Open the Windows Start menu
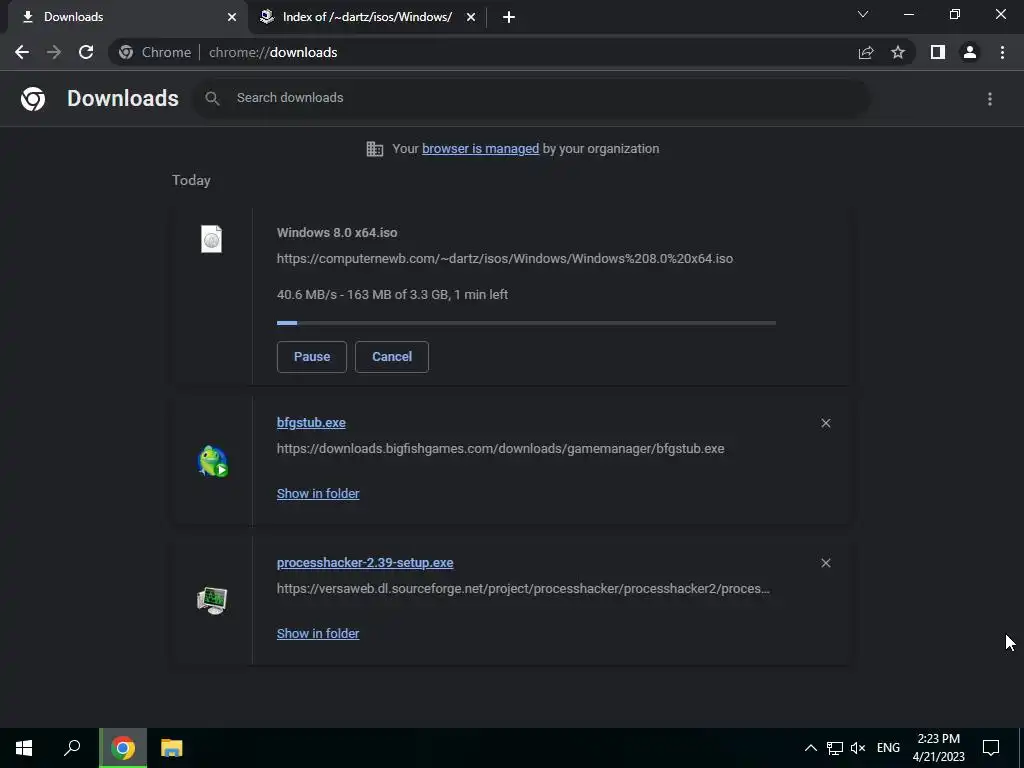The height and width of the screenshot is (768, 1024). coord(24,748)
